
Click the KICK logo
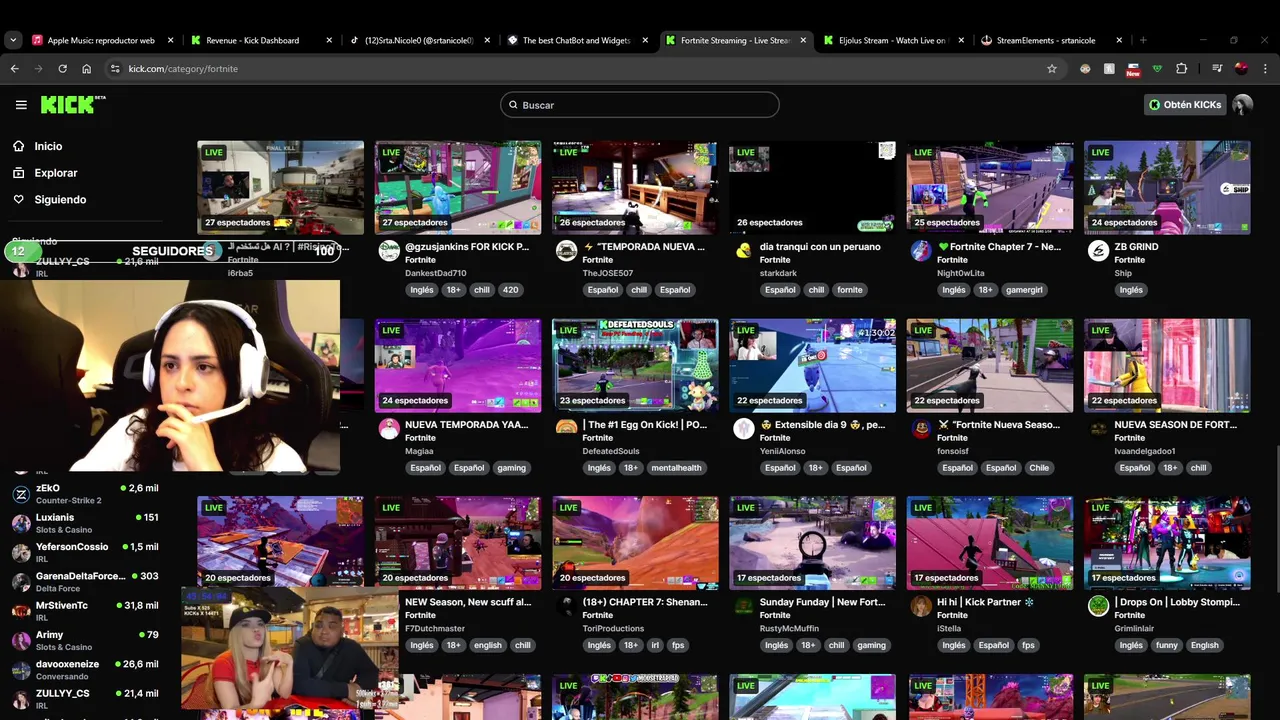pos(72,104)
